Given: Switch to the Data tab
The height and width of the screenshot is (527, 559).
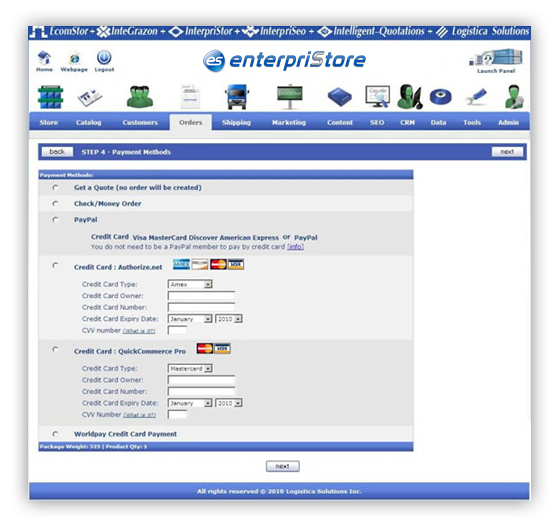Looking at the screenshot, I should pyautogui.click(x=438, y=122).
